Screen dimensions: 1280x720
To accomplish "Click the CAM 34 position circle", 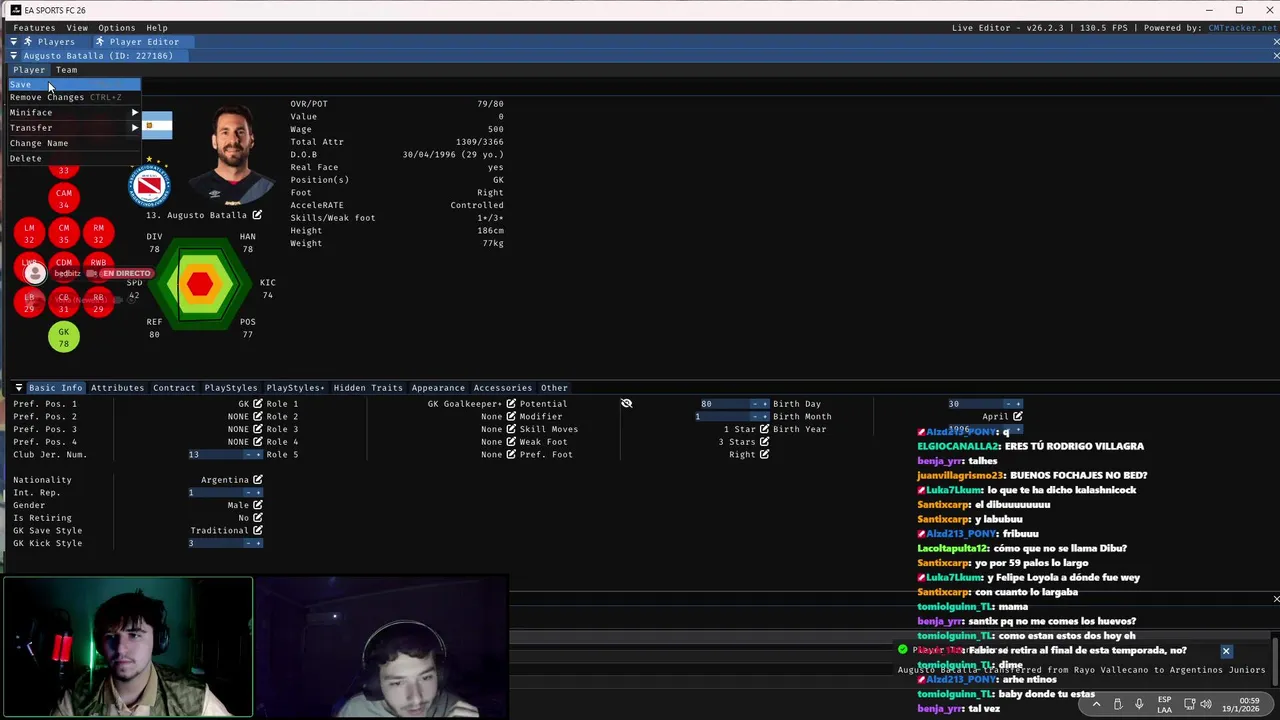I will pyautogui.click(x=64, y=198).
